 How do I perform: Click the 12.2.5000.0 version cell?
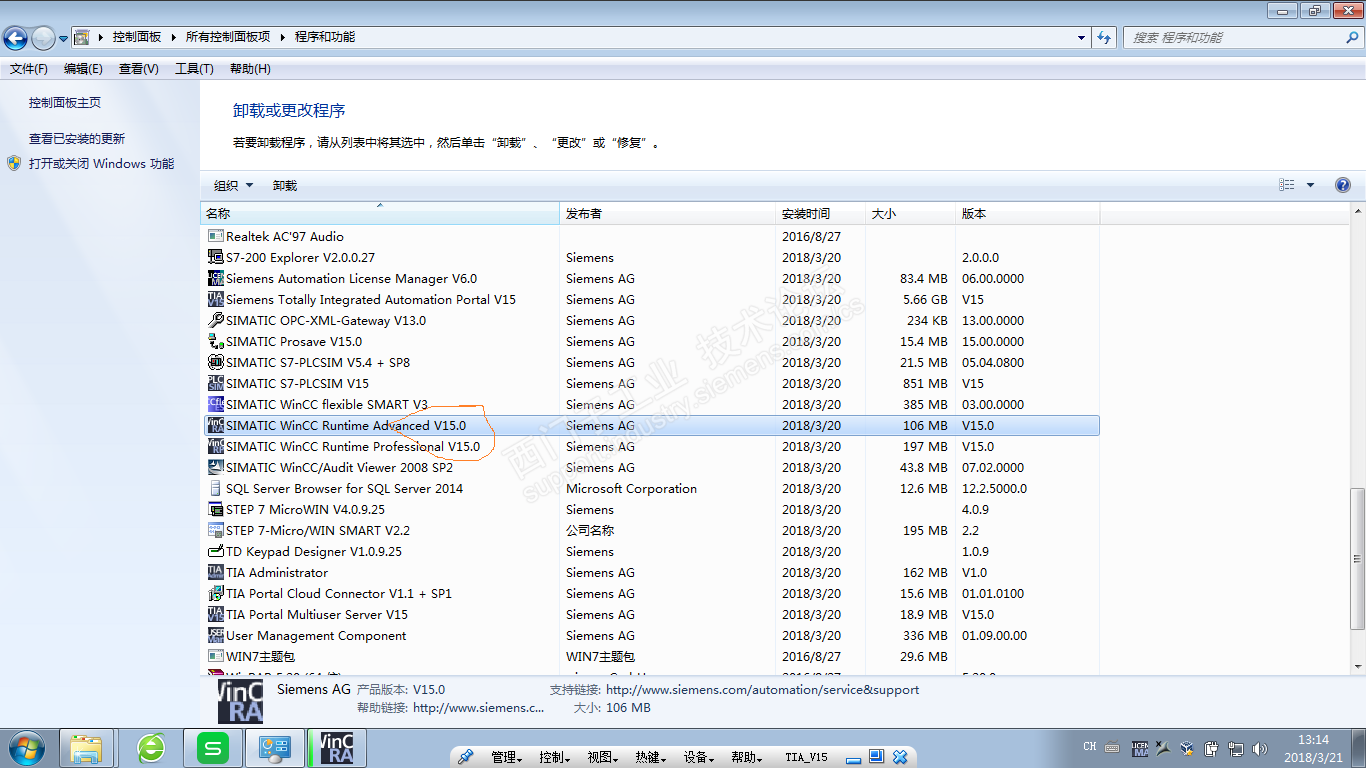point(995,489)
